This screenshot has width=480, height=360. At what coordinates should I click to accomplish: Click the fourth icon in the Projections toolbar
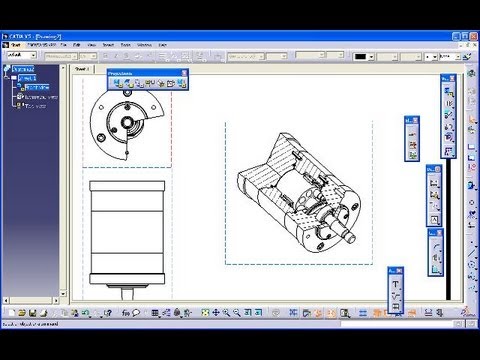[x=150, y=83]
